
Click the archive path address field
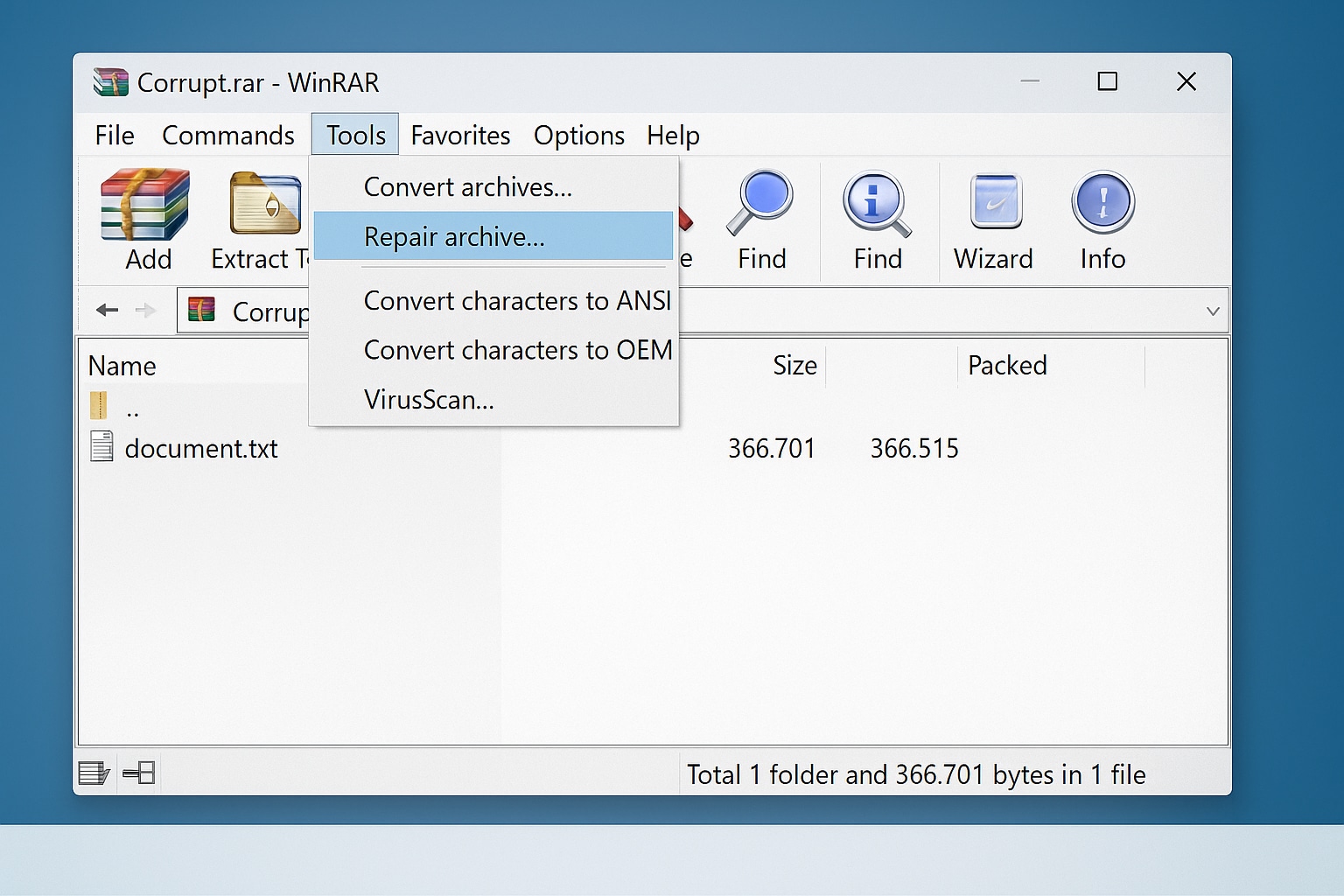tap(703, 311)
